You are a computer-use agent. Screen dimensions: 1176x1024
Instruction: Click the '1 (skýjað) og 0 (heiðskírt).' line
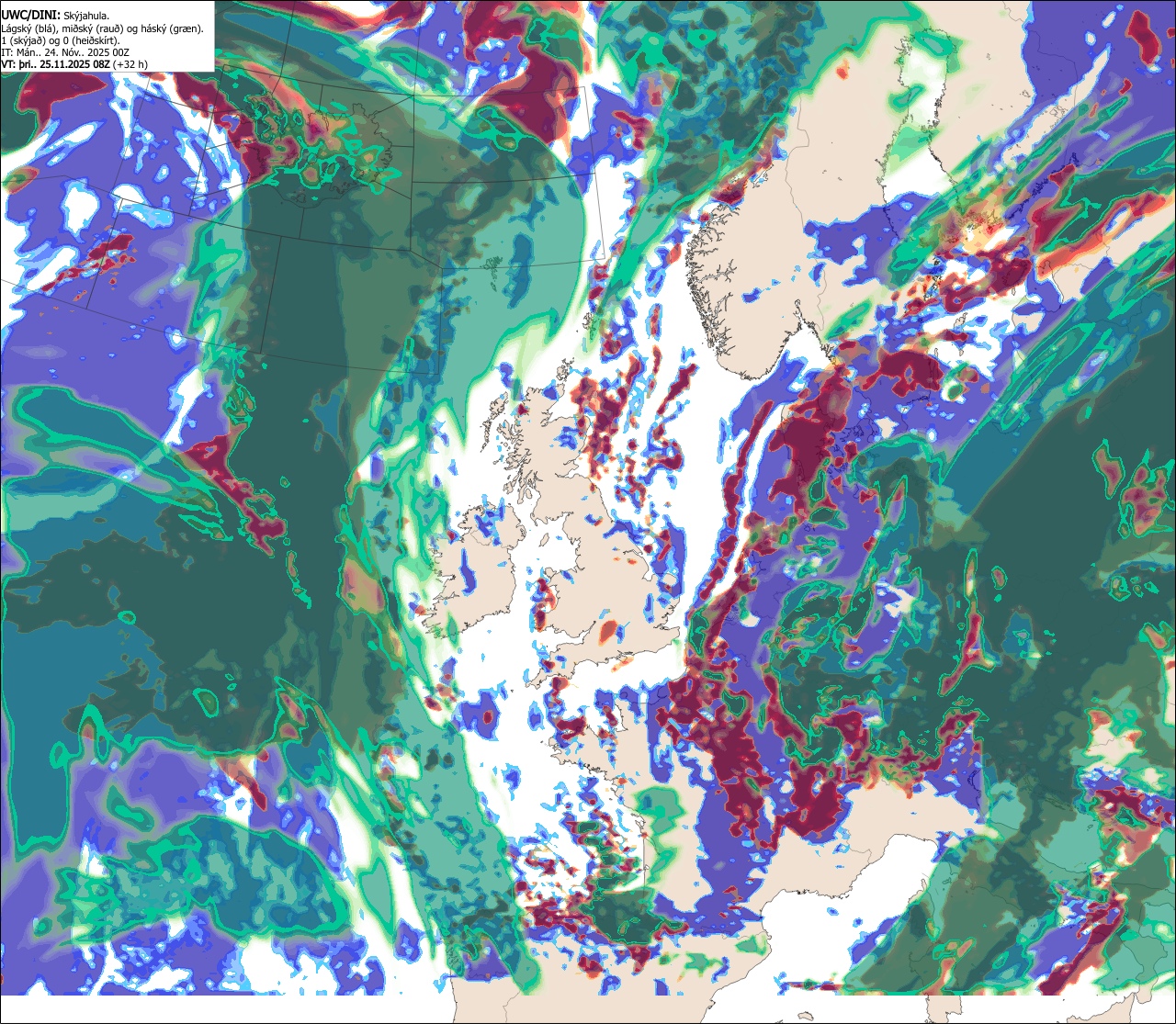point(61,40)
